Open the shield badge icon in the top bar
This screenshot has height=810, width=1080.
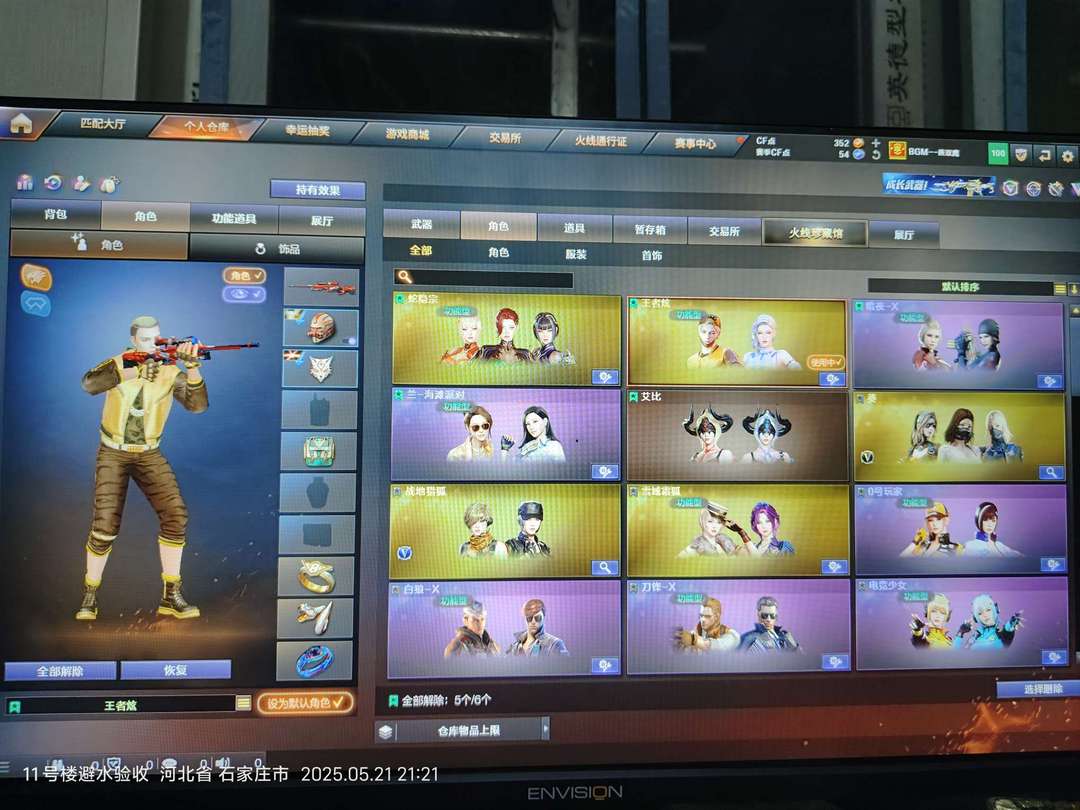pyautogui.click(x=1021, y=155)
